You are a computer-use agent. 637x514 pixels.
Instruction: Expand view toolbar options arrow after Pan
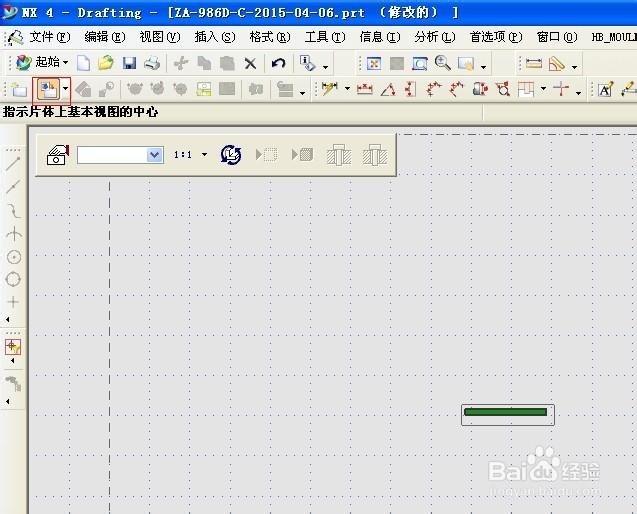pyautogui.click(x=483, y=66)
